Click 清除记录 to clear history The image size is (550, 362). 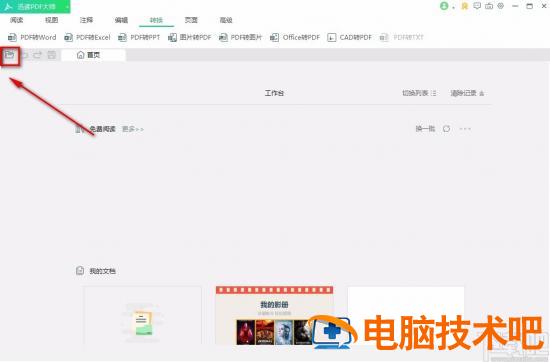click(x=468, y=93)
